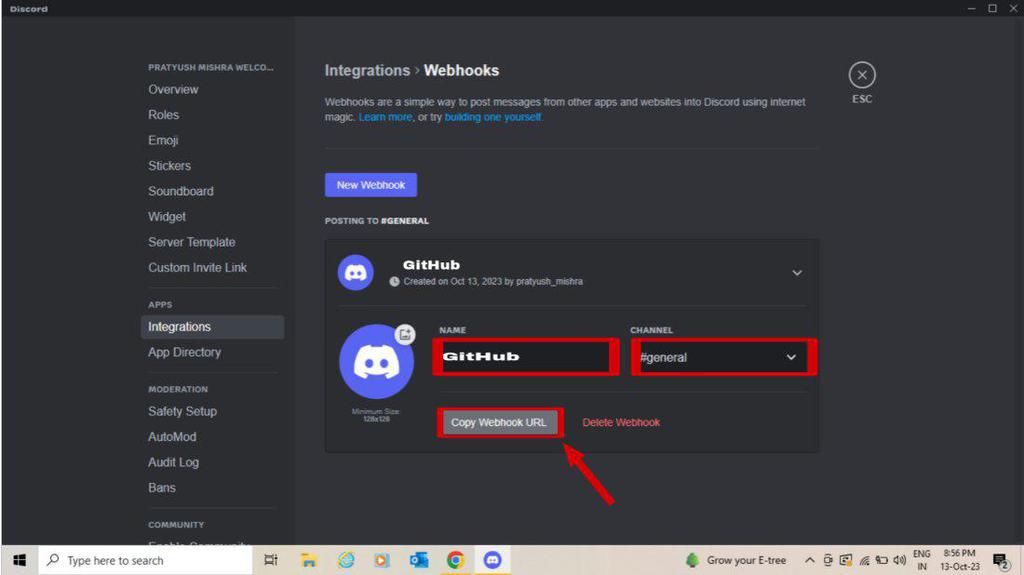Click the Discord taskbar icon
This screenshot has width=1024, height=575.
(492, 560)
